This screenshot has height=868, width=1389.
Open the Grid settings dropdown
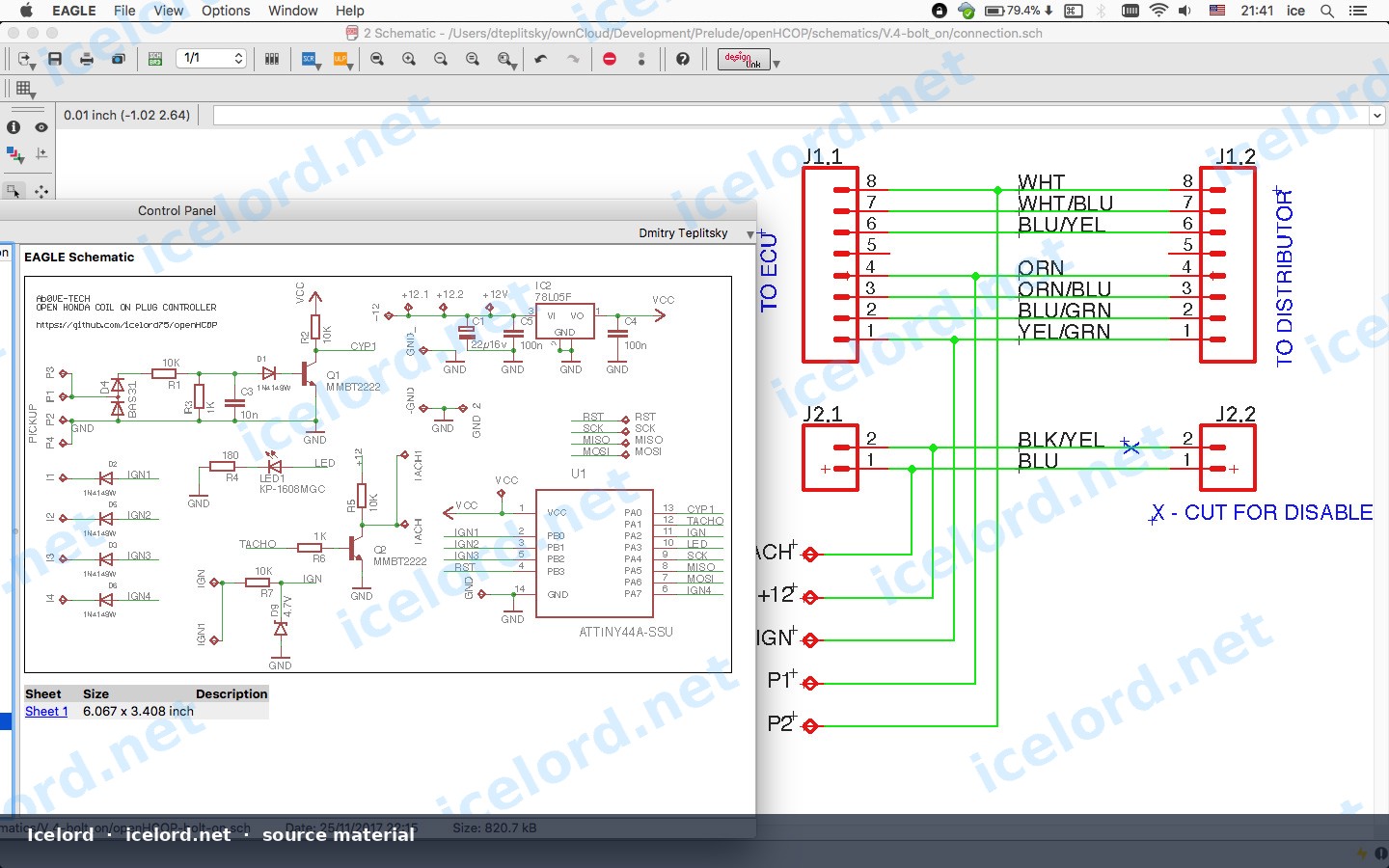[26, 90]
